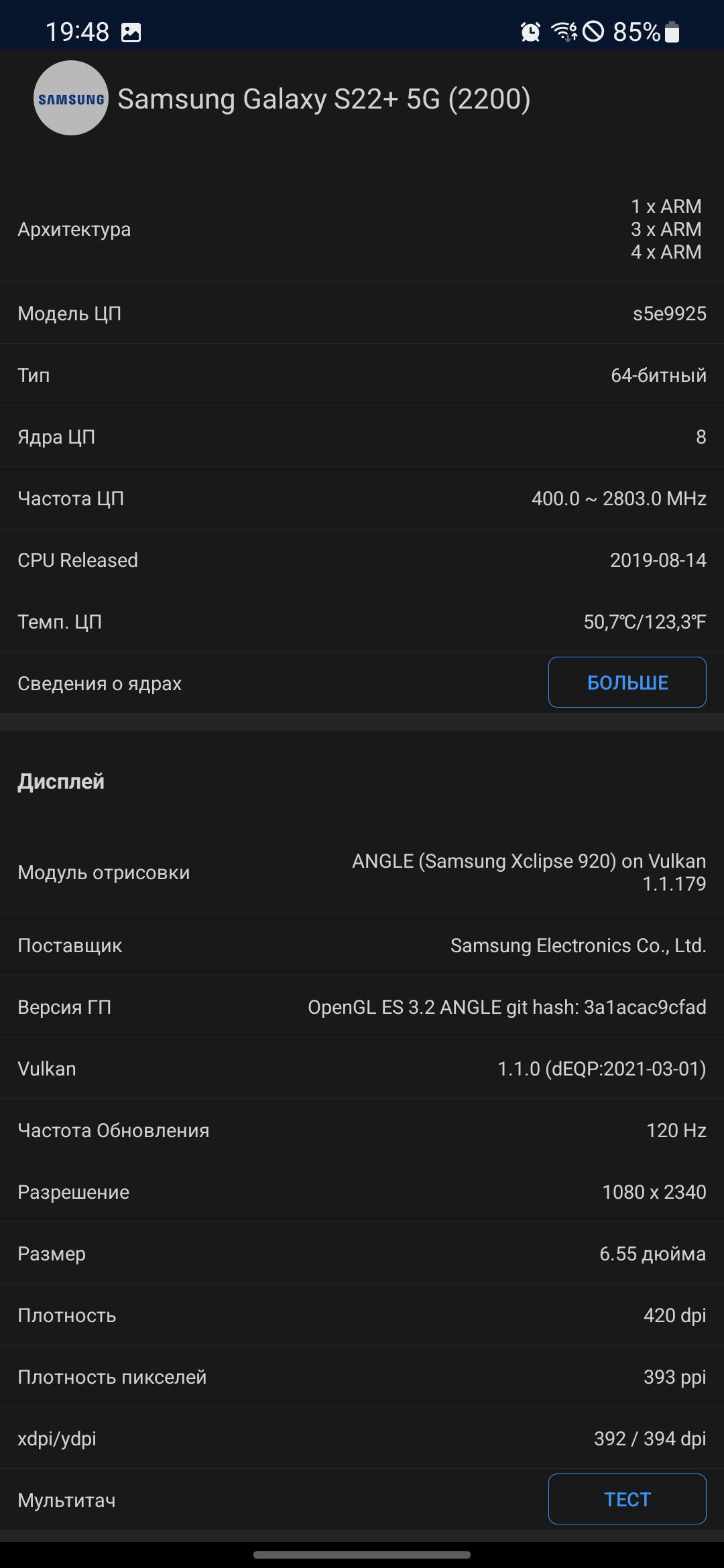724x1568 pixels.
Task: Tap the Vulkan version row
Action: [362, 1069]
